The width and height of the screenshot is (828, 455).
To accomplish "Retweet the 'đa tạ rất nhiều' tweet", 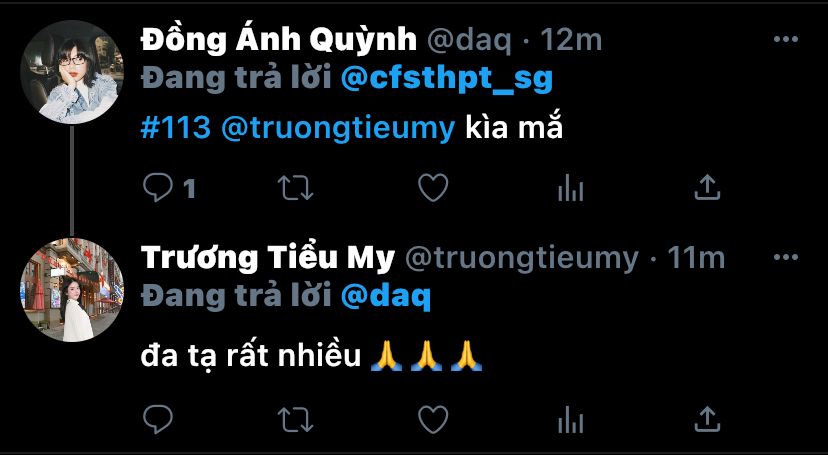I will tap(296, 420).
